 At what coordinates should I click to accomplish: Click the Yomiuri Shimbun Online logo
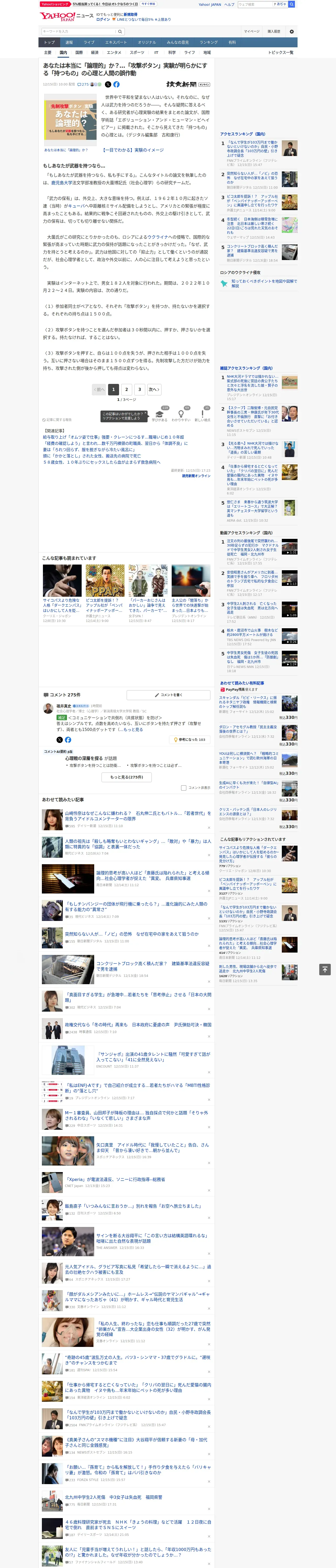[x=188, y=85]
